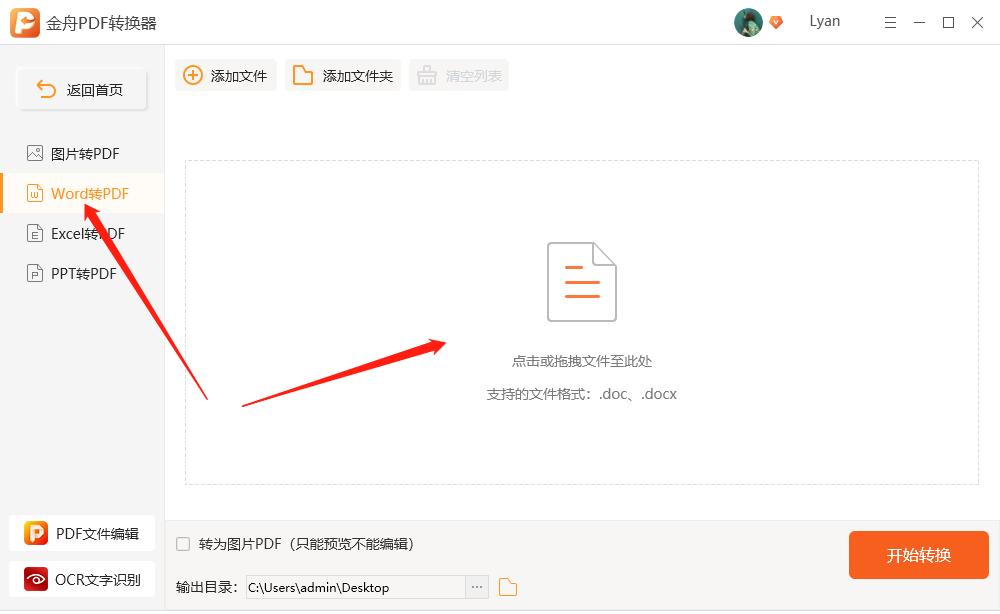Open the output folder icon
The image size is (1000, 614).
click(x=508, y=587)
